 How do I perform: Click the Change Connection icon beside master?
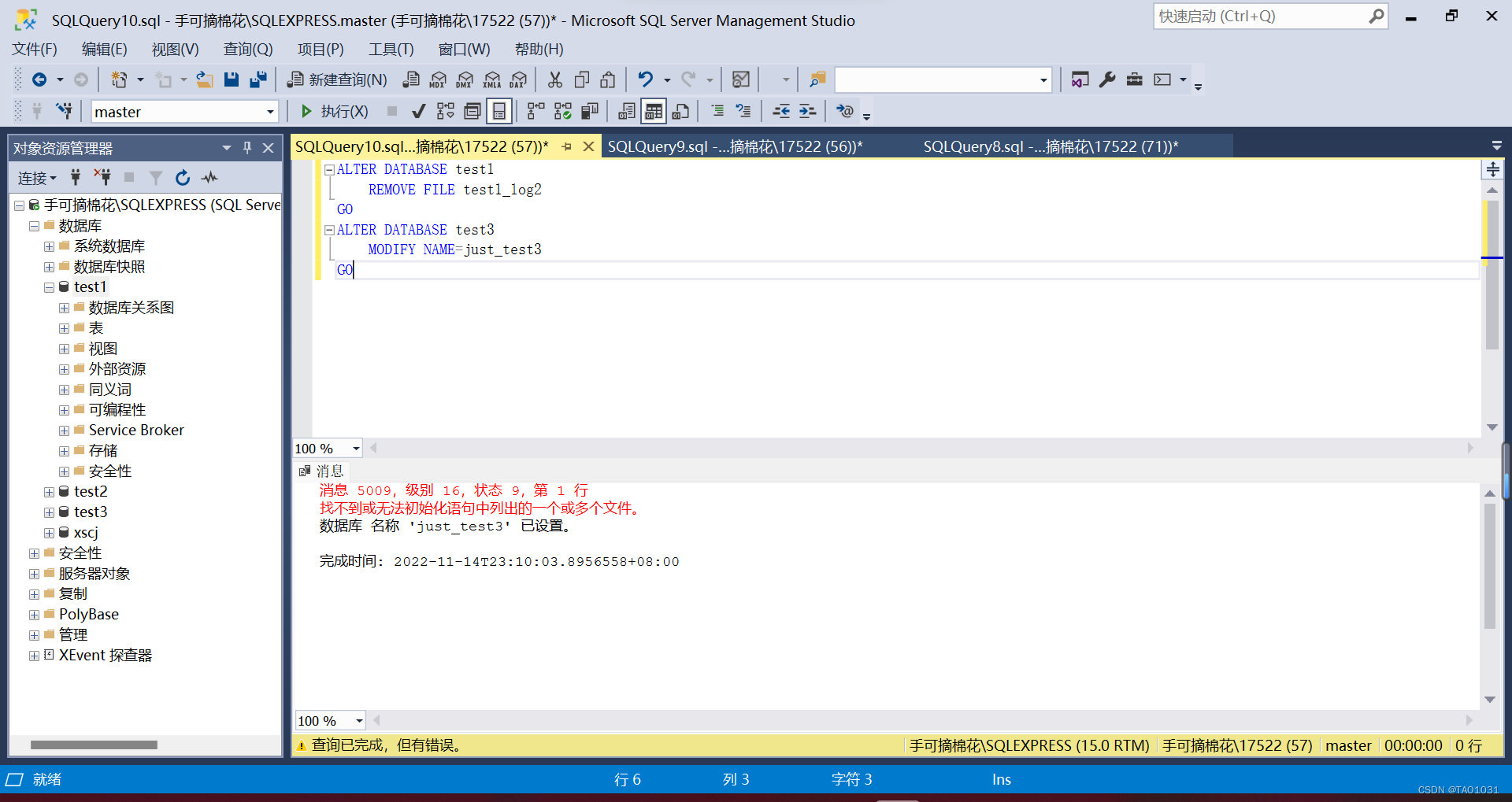coord(64,111)
